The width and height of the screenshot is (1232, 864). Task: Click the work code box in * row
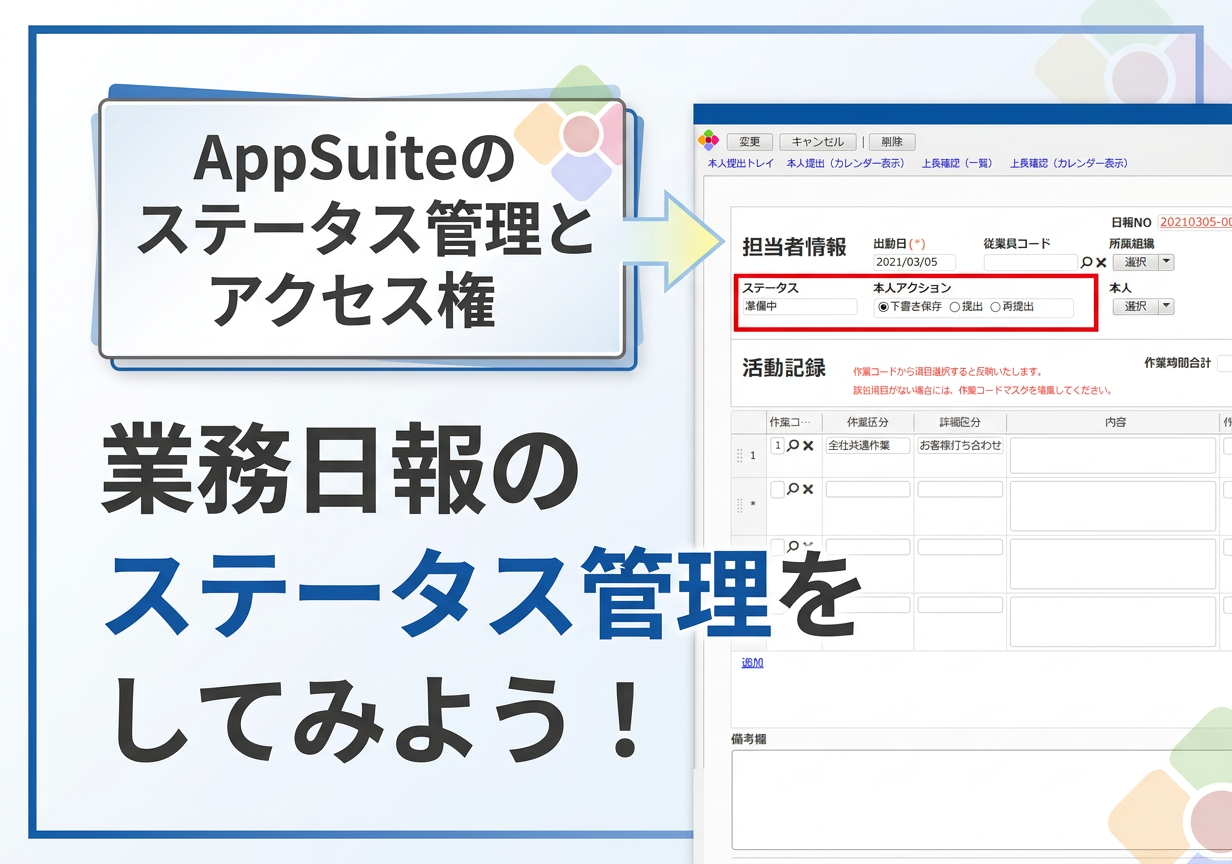pos(777,489)
